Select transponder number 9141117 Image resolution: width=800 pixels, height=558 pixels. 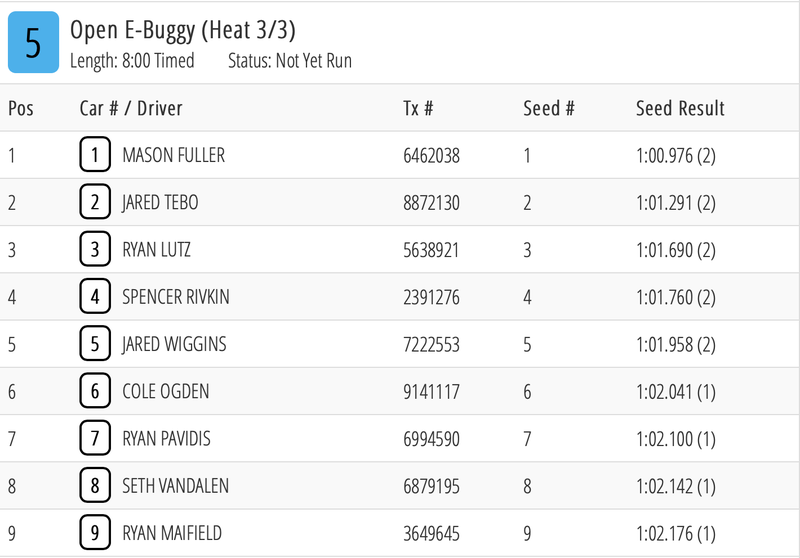pyautogui.click(x=431, y=392)
